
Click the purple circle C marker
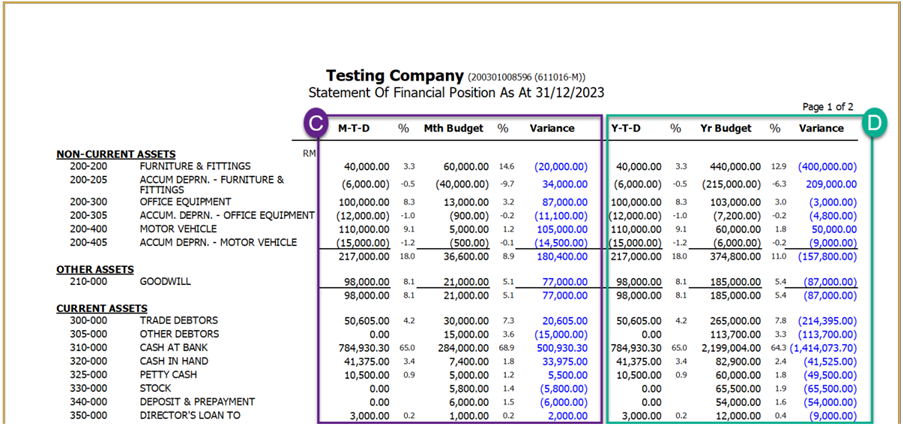pyautogui.click(x=317, y=122)
